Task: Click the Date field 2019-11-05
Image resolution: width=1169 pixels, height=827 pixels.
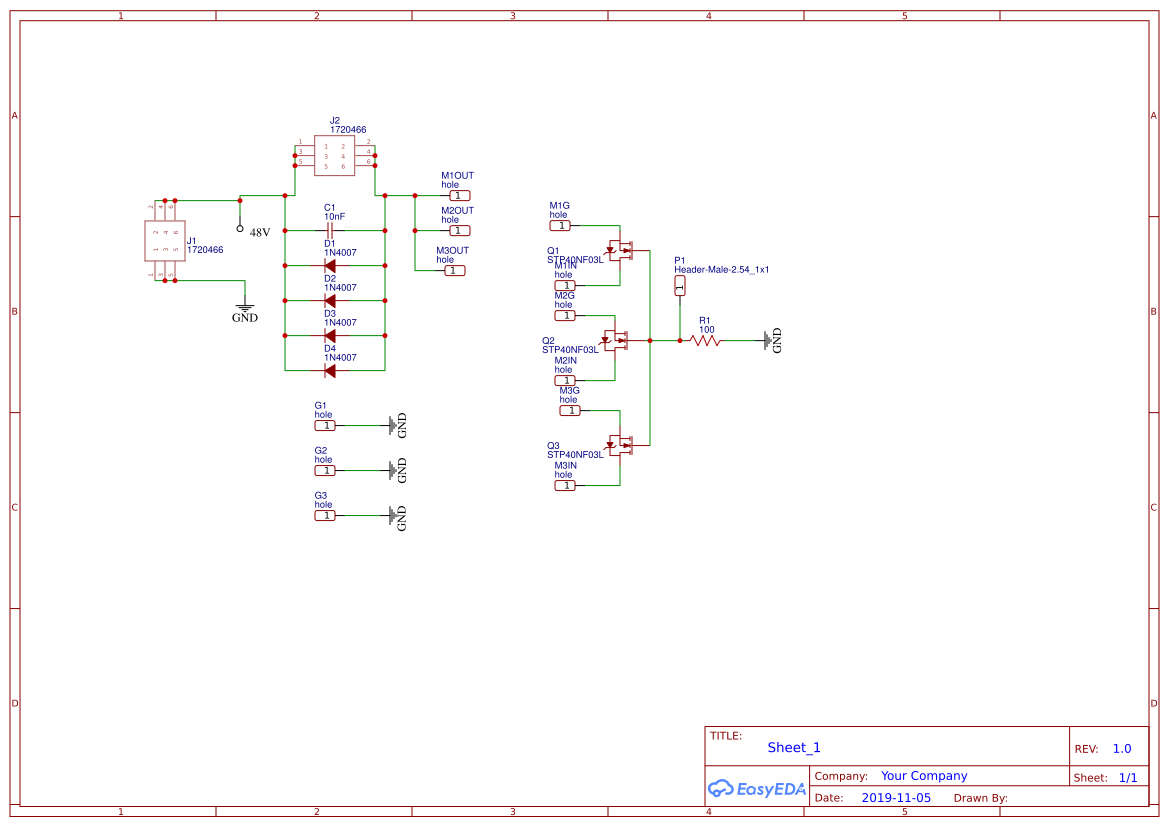Action: pyautogui.click(x=896, y=797)
